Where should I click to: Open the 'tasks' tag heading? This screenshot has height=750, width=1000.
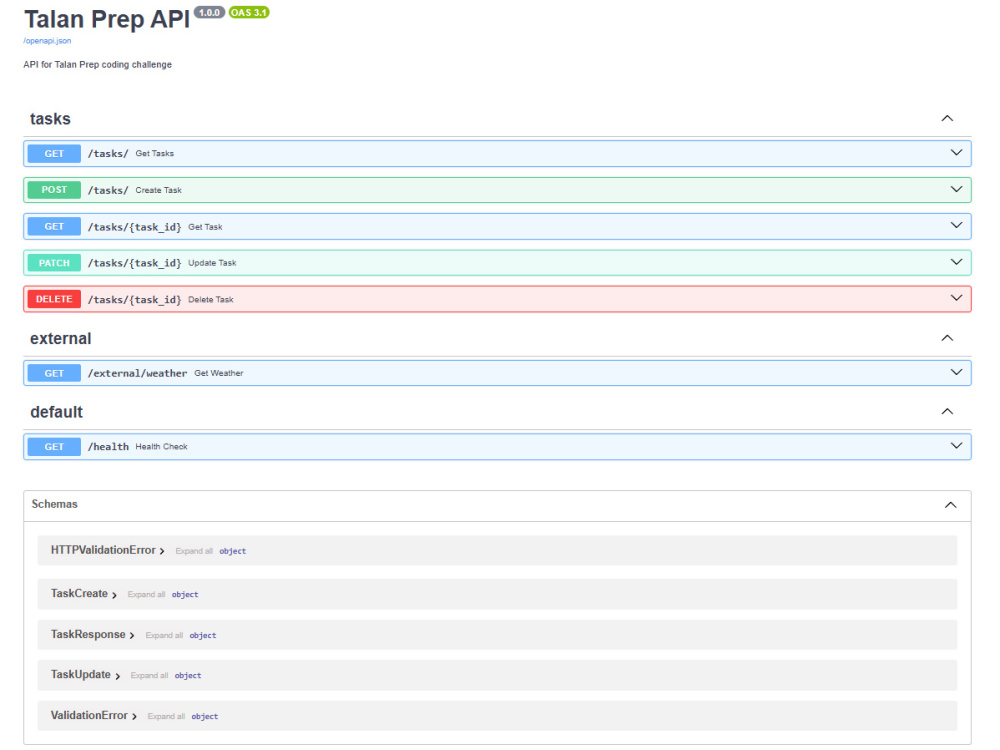coord(50,119)
